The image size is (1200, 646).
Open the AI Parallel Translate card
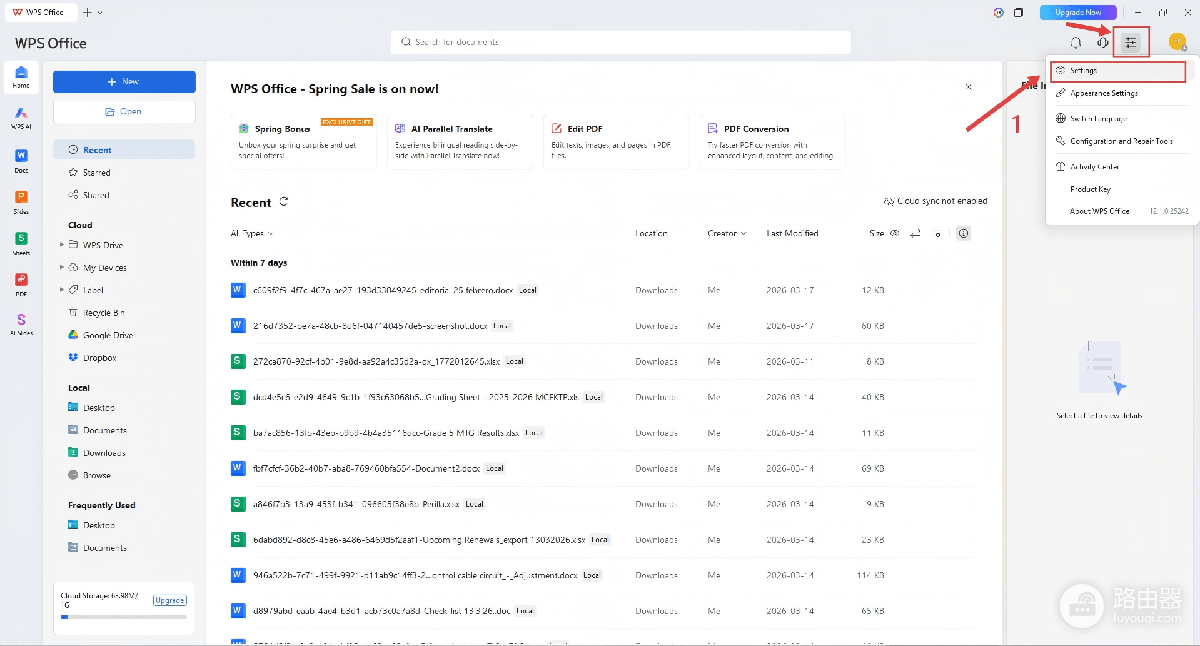(462, 141)
